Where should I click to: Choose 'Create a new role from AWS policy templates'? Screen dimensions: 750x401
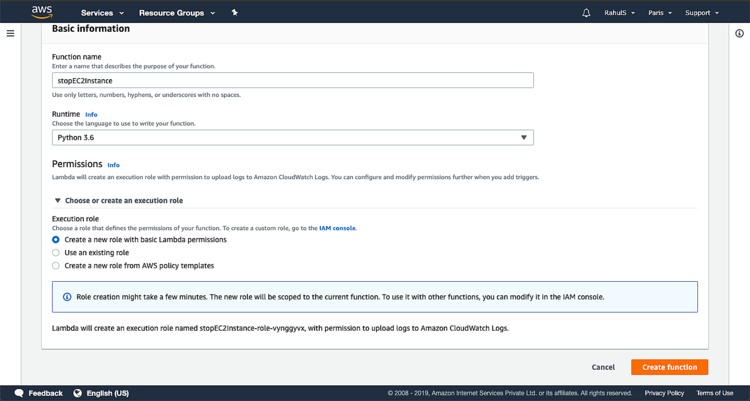[56, 266]
